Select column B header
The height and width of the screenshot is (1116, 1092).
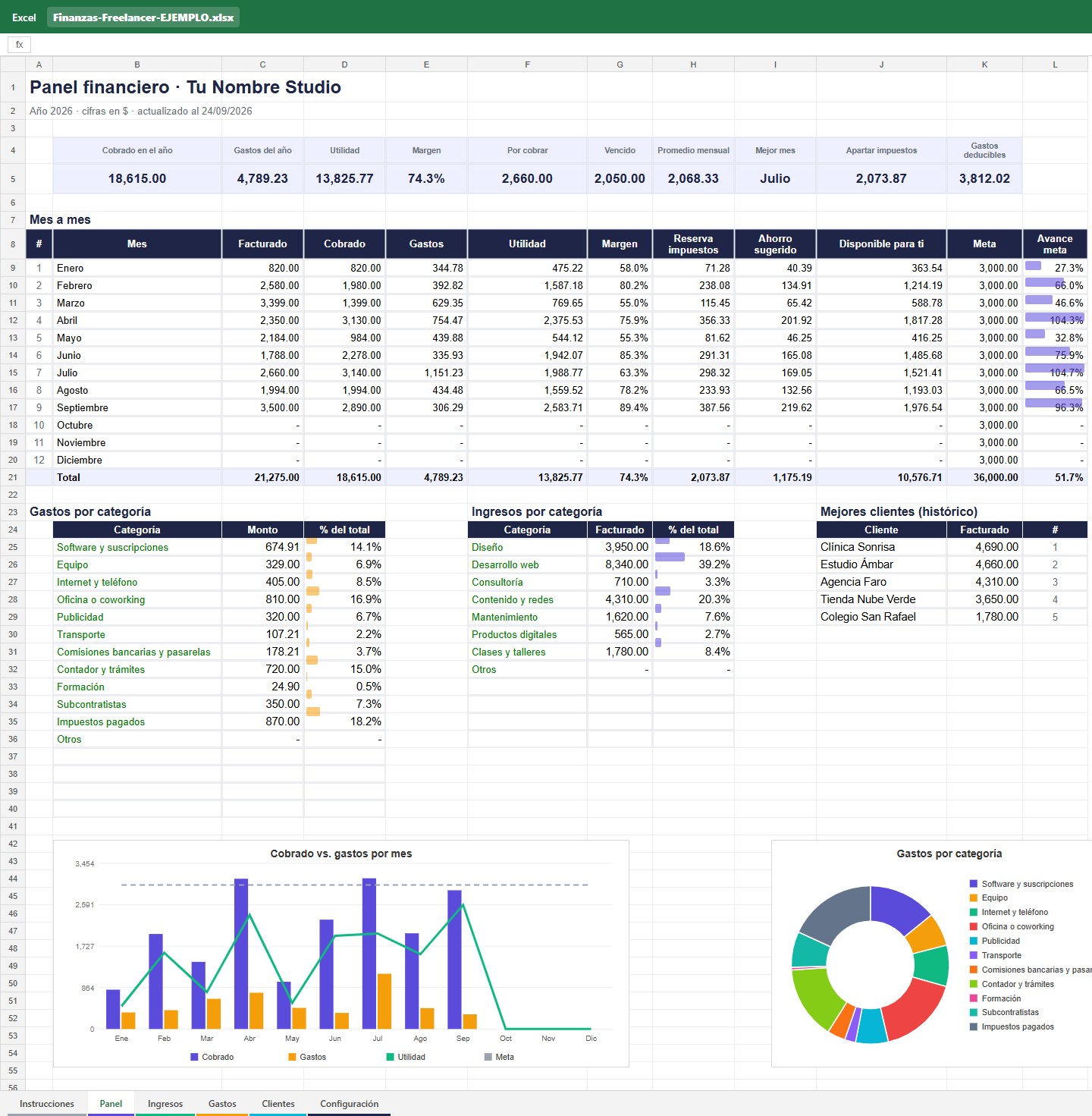point(137,64)
